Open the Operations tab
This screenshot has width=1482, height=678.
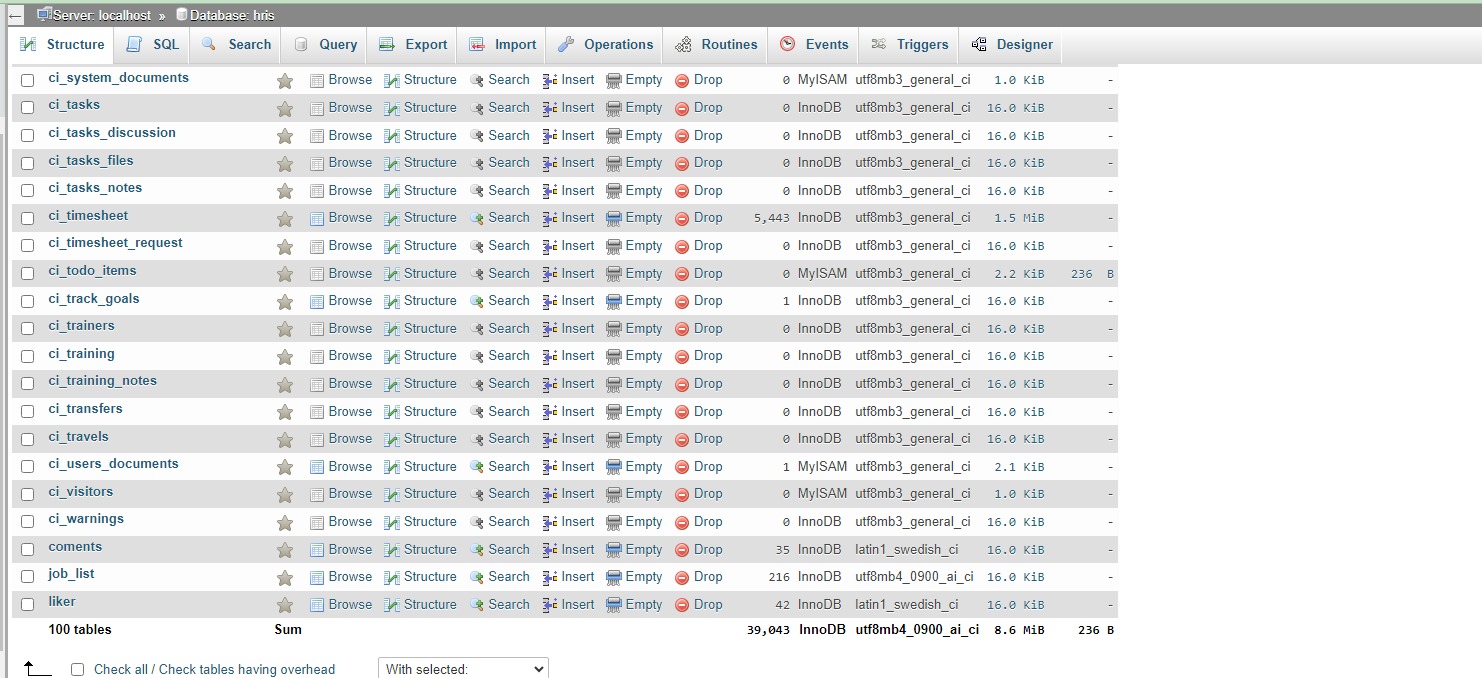[x=606, y=45]
